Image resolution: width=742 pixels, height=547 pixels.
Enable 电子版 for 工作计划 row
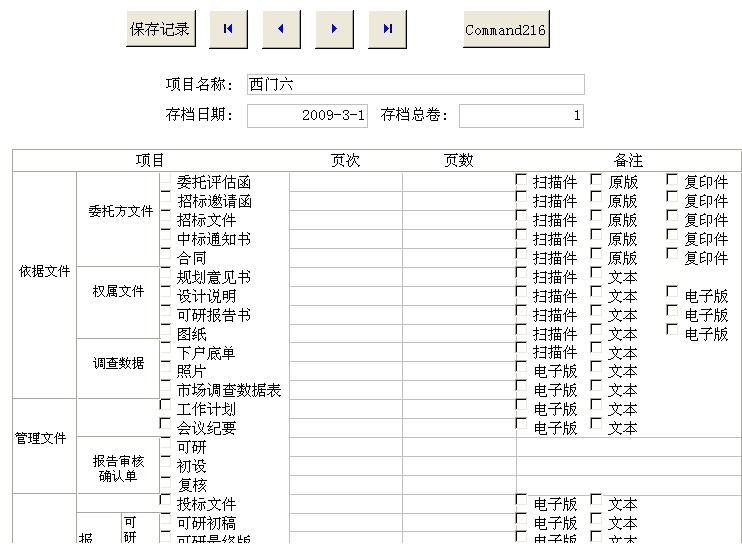[521, 405]
